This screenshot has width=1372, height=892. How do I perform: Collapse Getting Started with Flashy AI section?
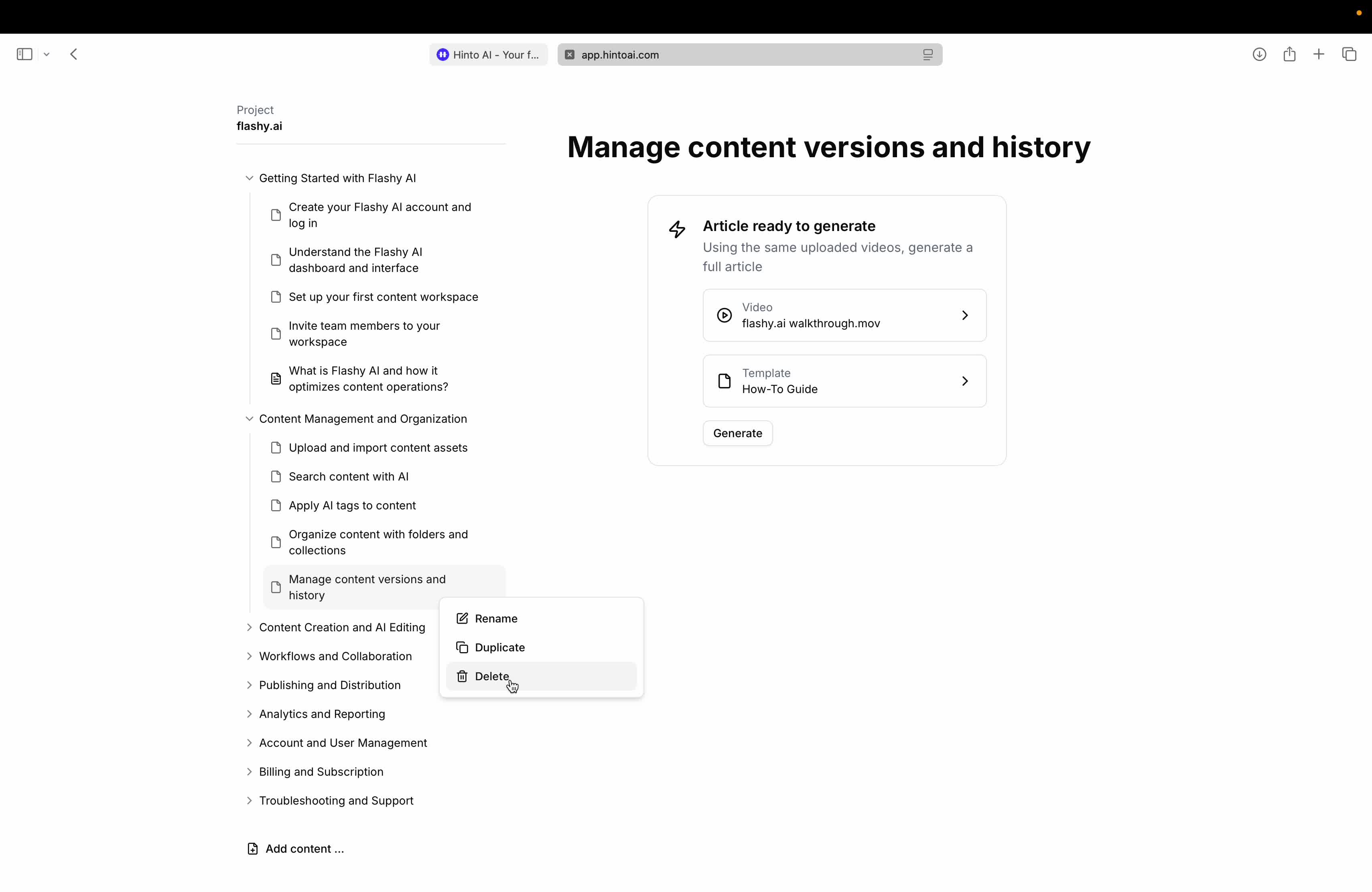tap(249, 178)
